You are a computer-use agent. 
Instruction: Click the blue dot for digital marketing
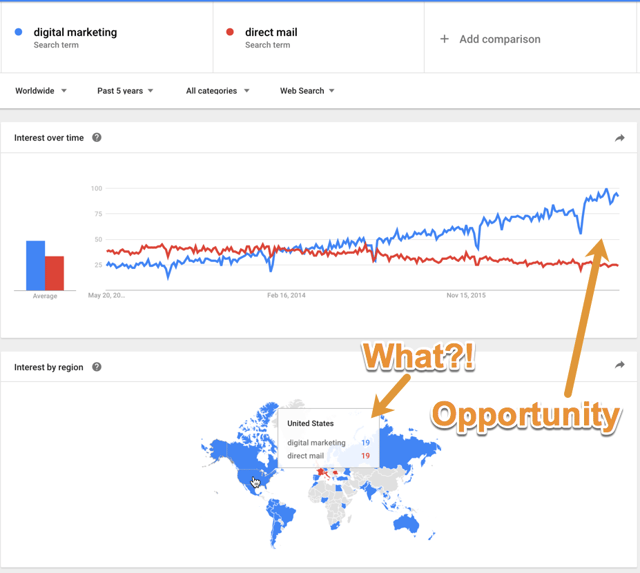click(x=18, y=32)
